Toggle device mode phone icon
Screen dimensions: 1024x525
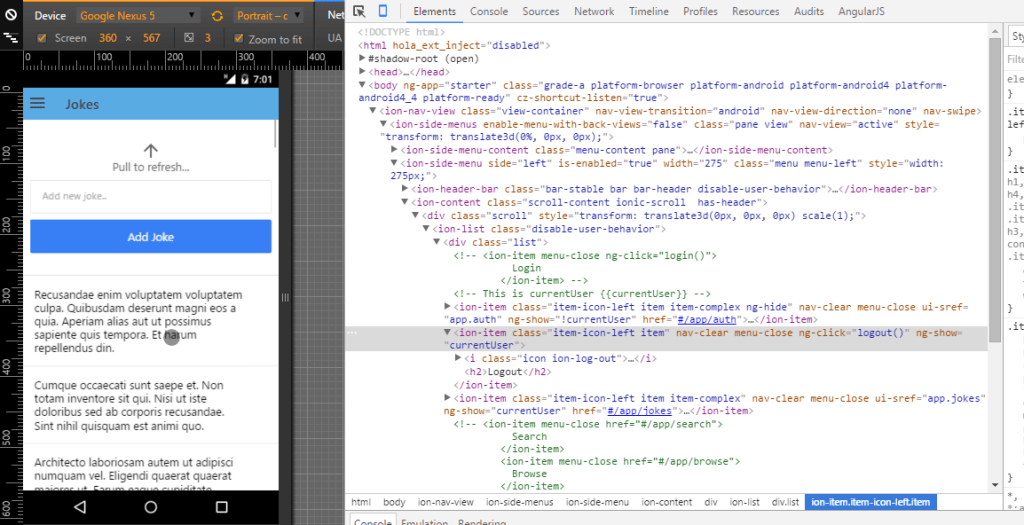[x=382, y=11]
